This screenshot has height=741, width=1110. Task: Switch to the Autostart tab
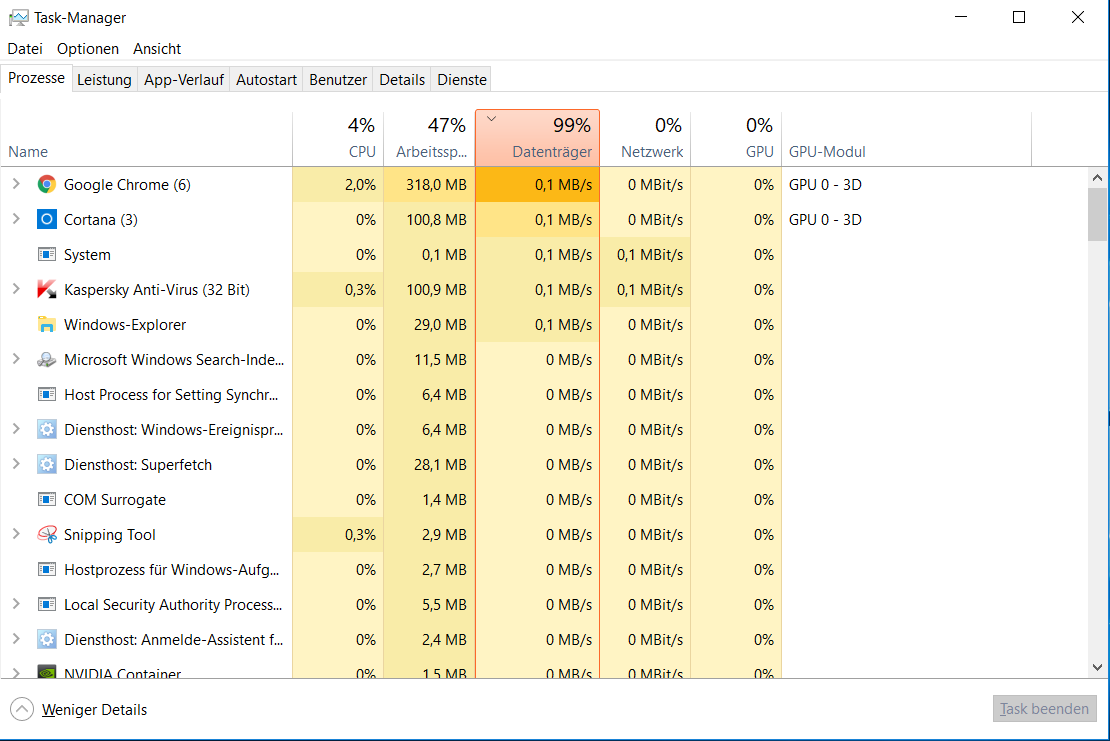(x=266, y=80)
